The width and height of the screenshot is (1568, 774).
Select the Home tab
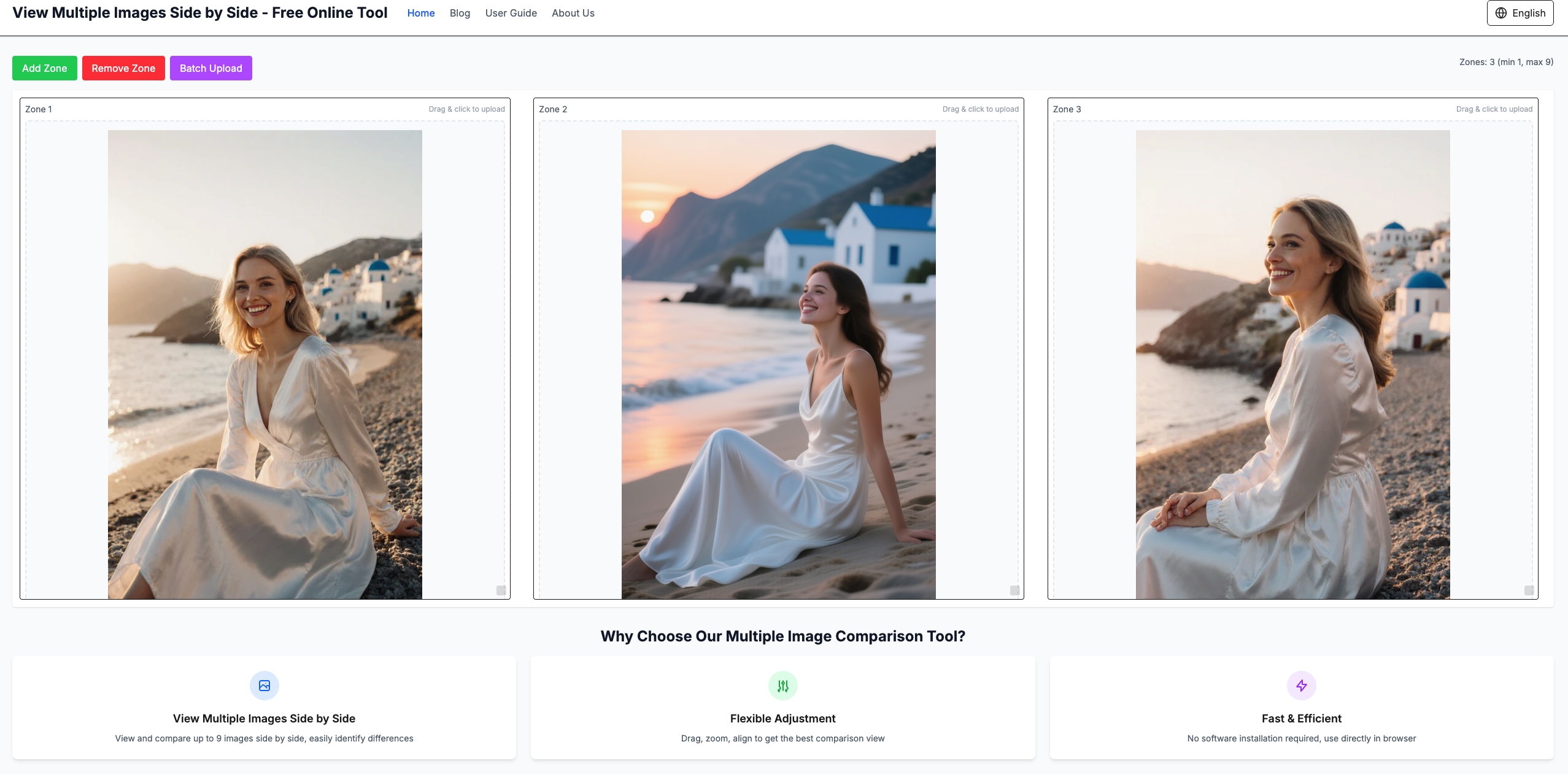pyautogui.click(x=420, y=13)
